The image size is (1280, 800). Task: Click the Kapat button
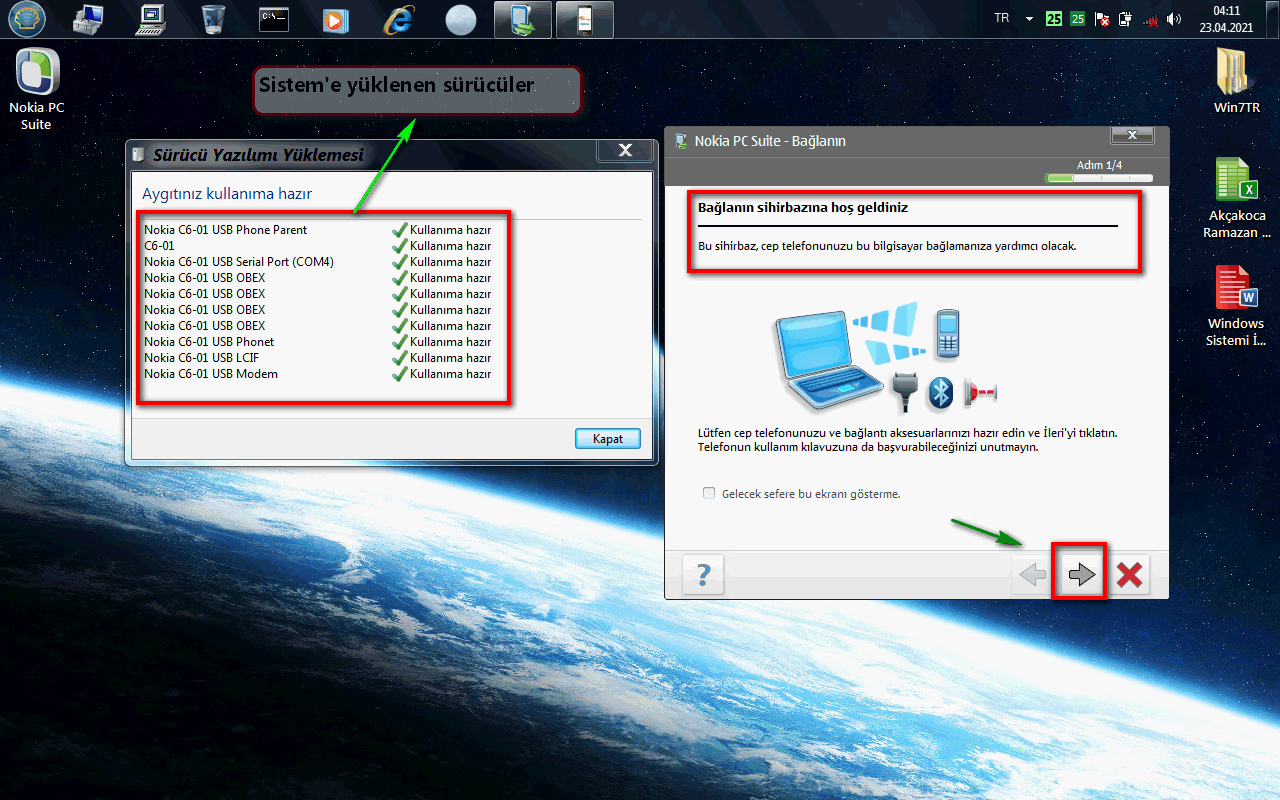click(x=608, y=439)
